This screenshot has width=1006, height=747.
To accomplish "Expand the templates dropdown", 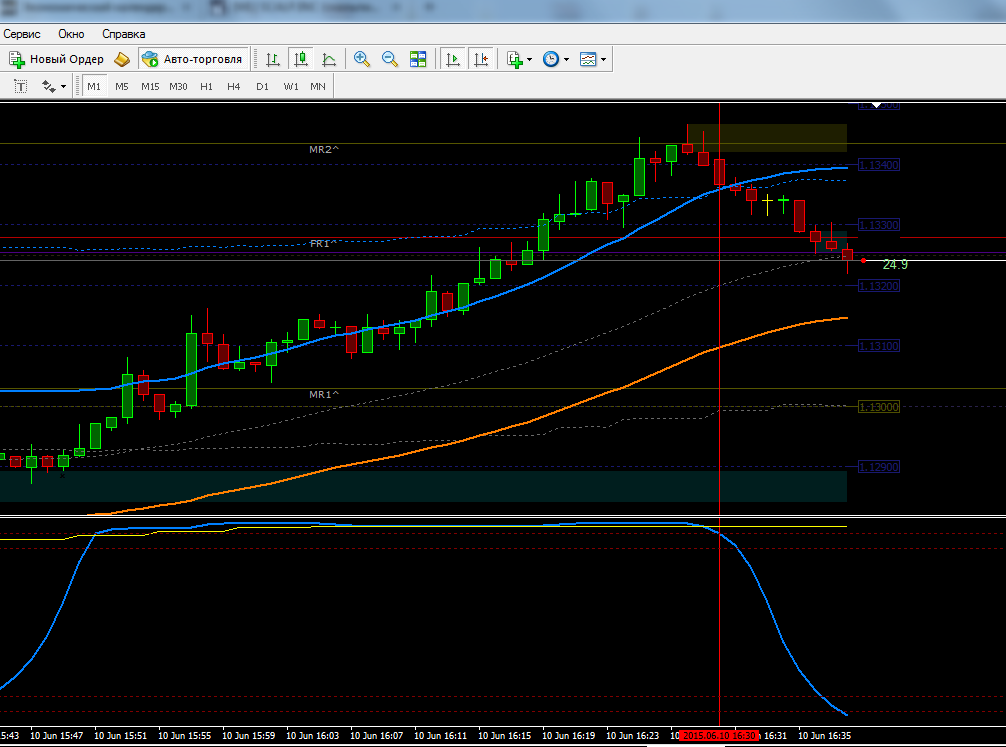I will point(593,59).
